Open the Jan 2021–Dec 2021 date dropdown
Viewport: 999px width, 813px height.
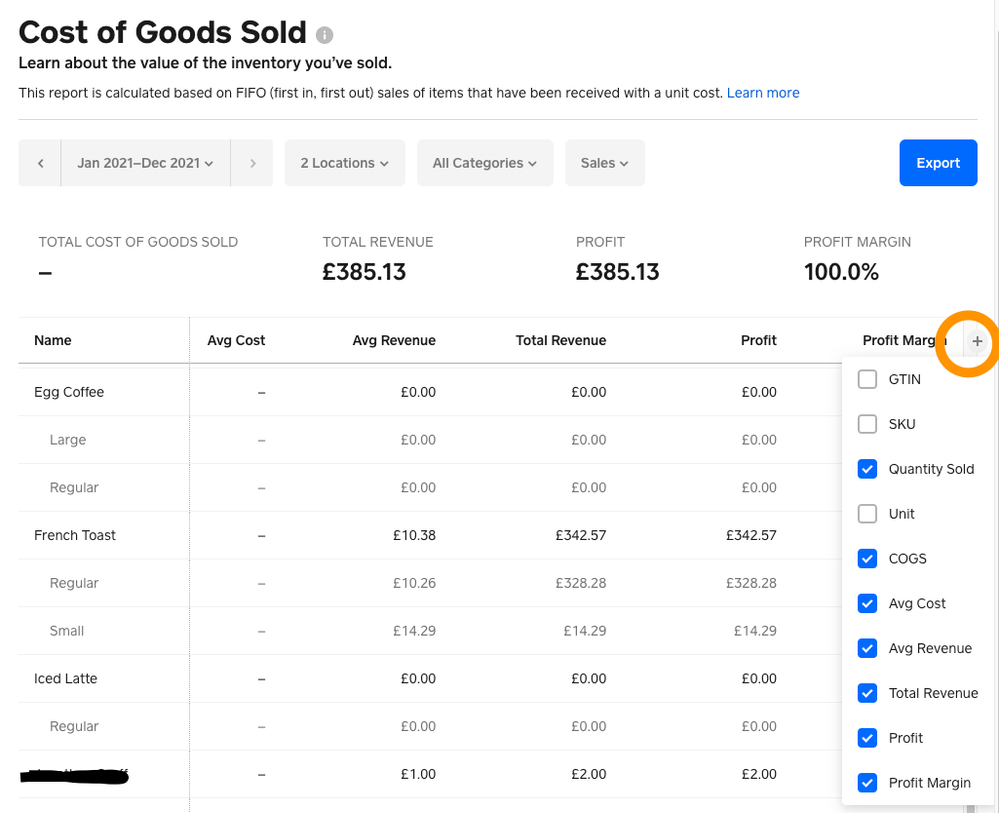tap(145, 163)
